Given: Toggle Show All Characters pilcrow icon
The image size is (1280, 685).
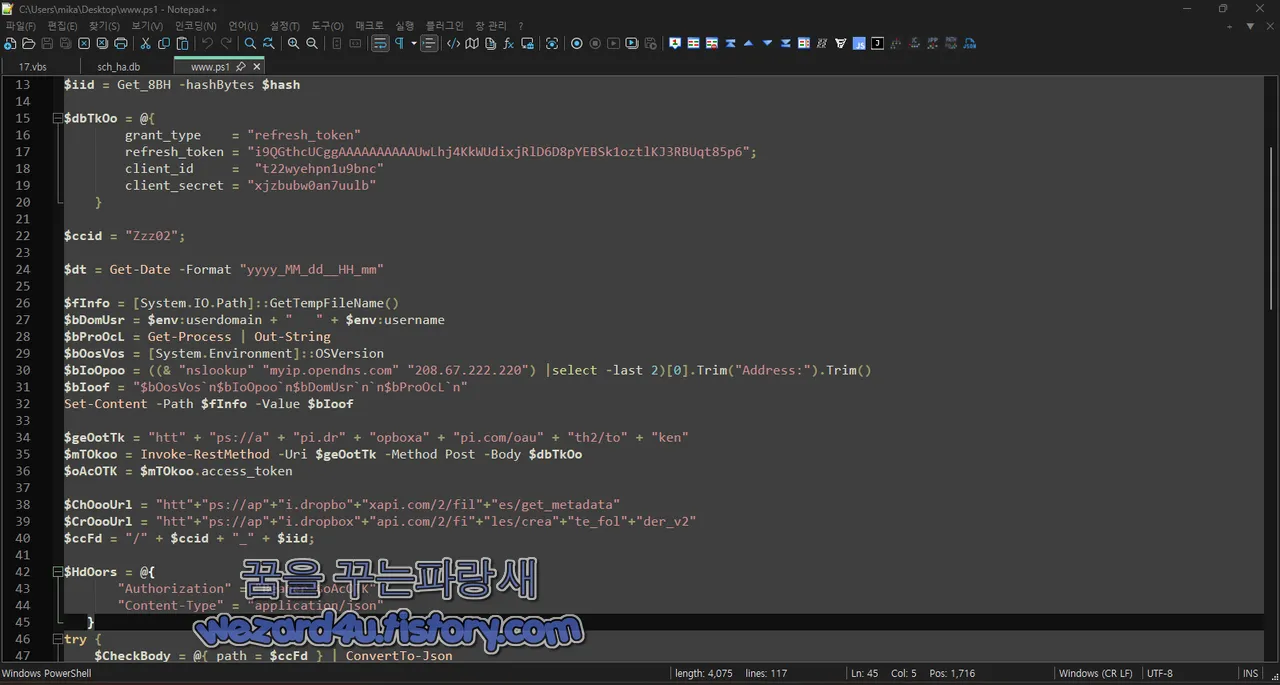Looking at the screenshot, I should coord(399,44).
